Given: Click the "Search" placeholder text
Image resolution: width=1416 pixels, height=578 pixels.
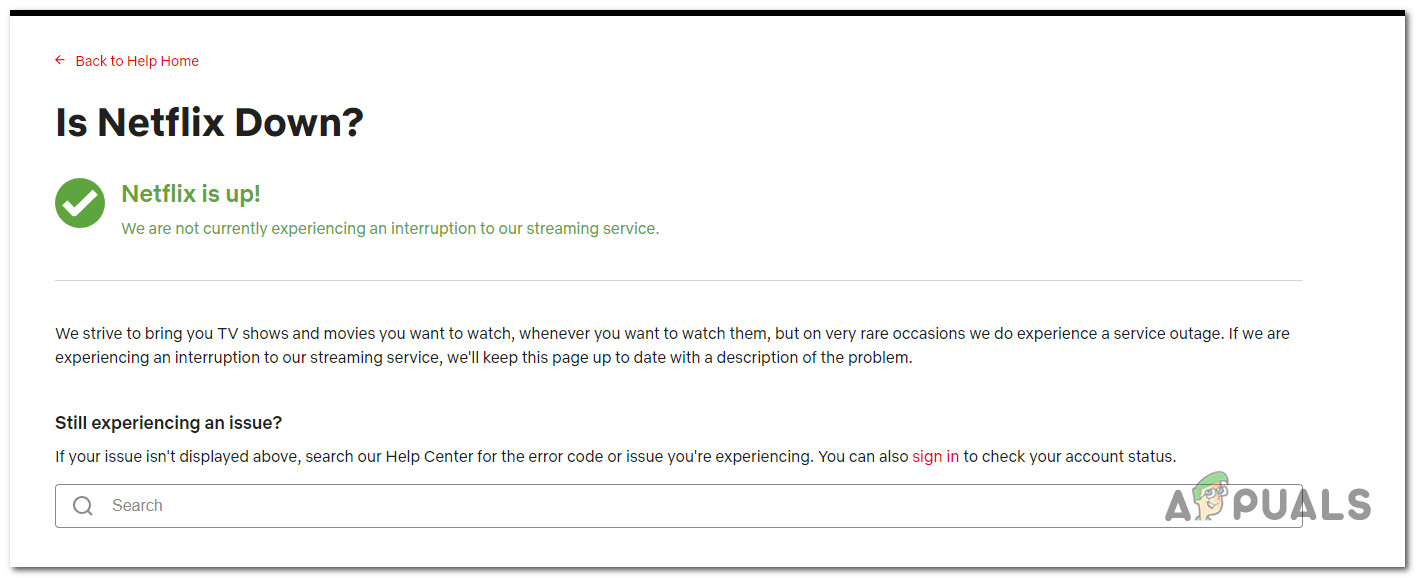Looking at the screenshot, I should tap(138, 505).
